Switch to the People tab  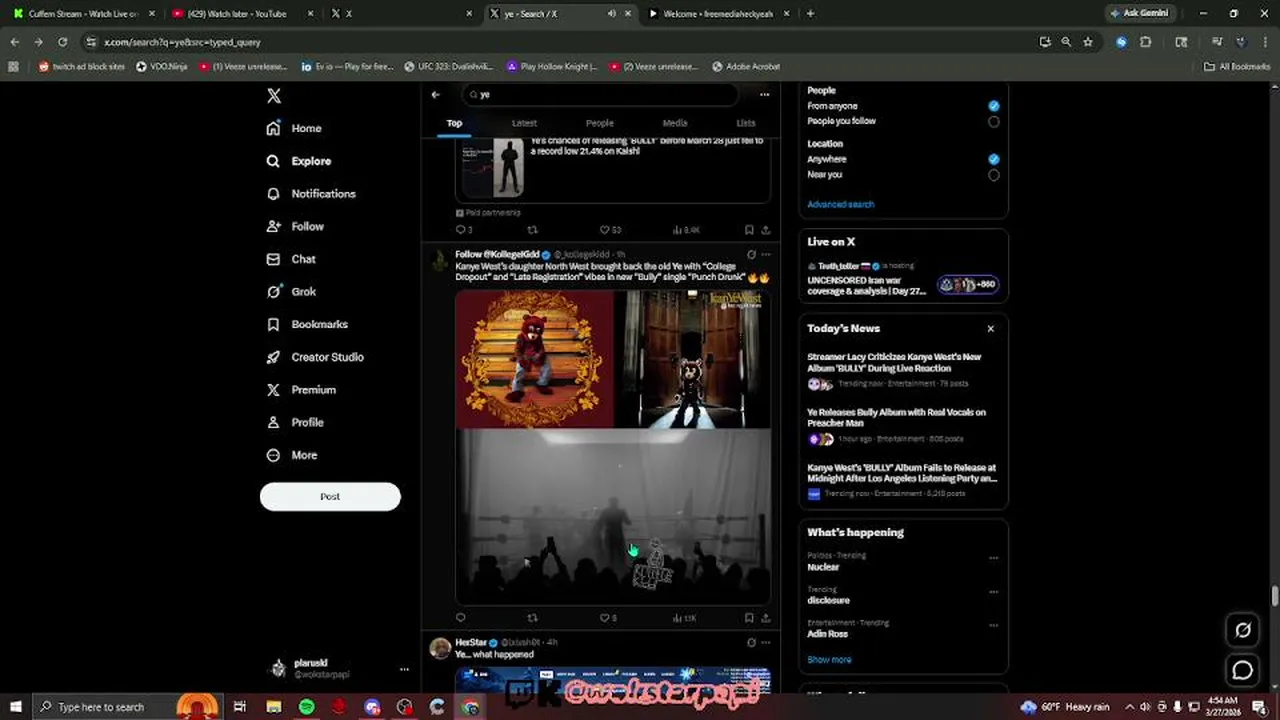[x=600, y=123]
